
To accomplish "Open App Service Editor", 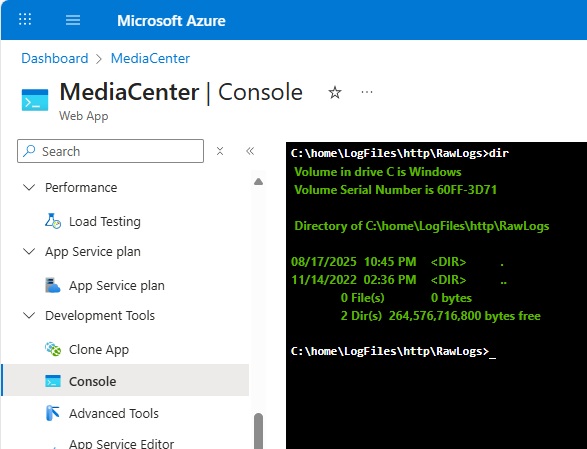I will click(x=121, y=443).
